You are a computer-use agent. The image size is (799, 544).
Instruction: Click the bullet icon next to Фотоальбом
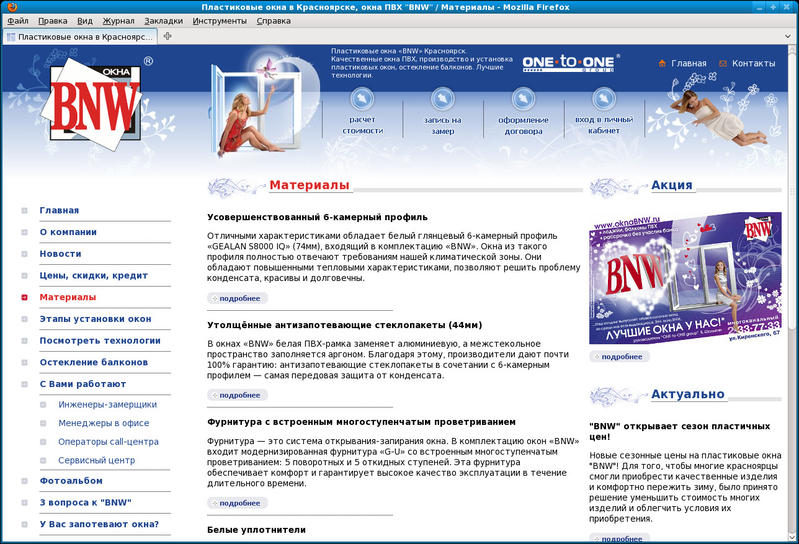[24, 481]
